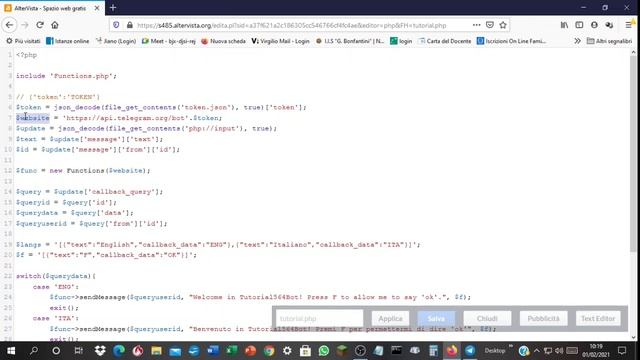Open Iscrizioni On Line bookmark
Viewport: 640px width, 360px height.
coord(511,41)
